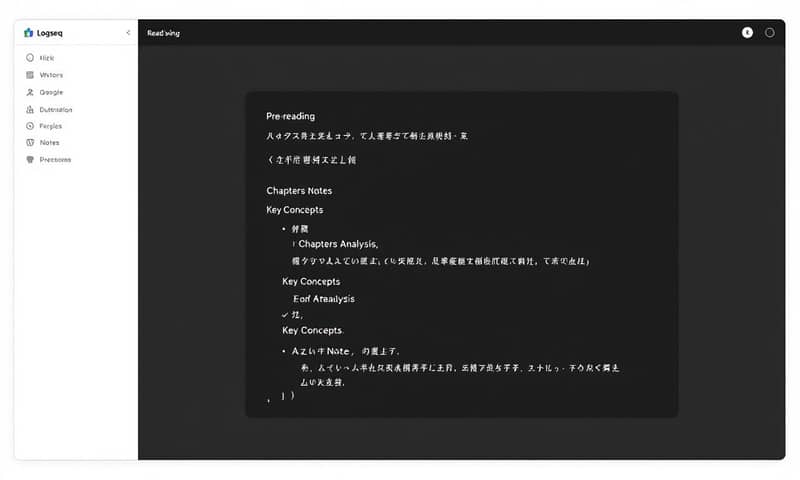Click the white circular avatar icon
This screenshot has width=800, height=480.
(747, 33)
